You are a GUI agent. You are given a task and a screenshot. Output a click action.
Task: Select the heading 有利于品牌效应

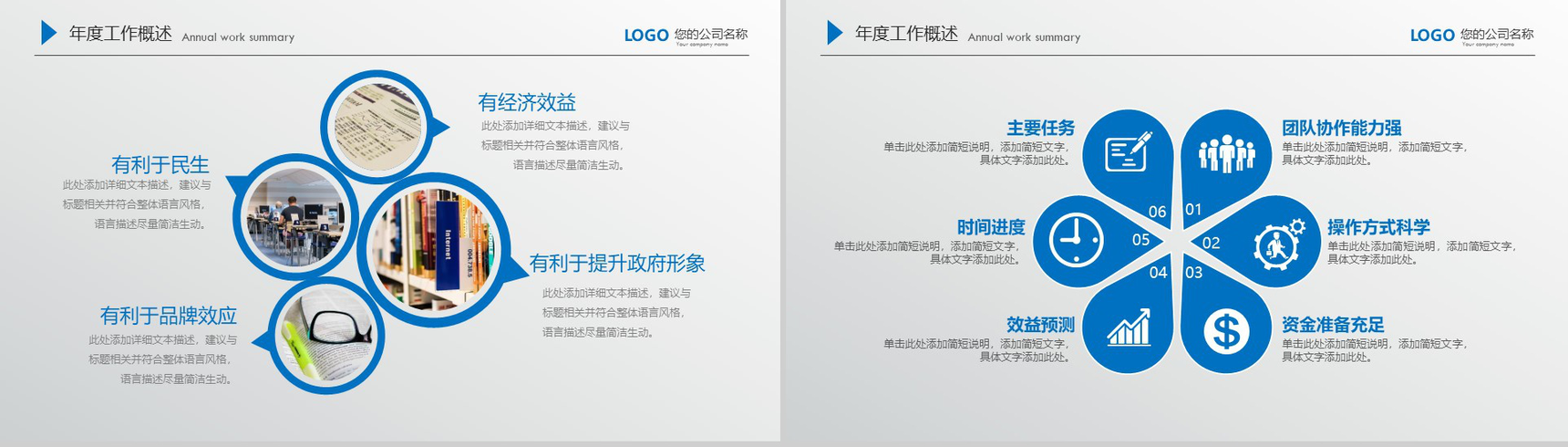pos(168,316)
